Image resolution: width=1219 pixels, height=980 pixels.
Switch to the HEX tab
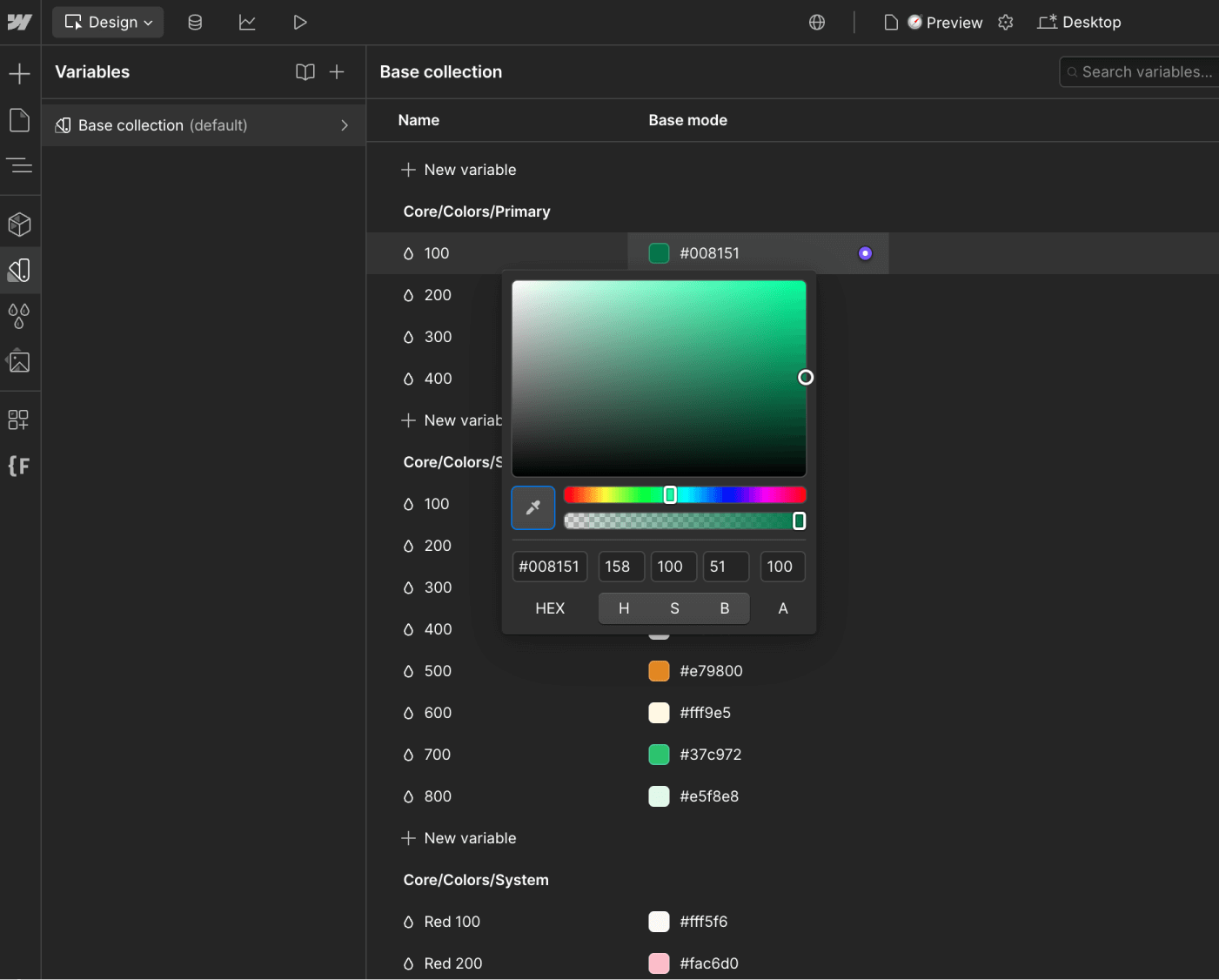click(x=550, y=607)
